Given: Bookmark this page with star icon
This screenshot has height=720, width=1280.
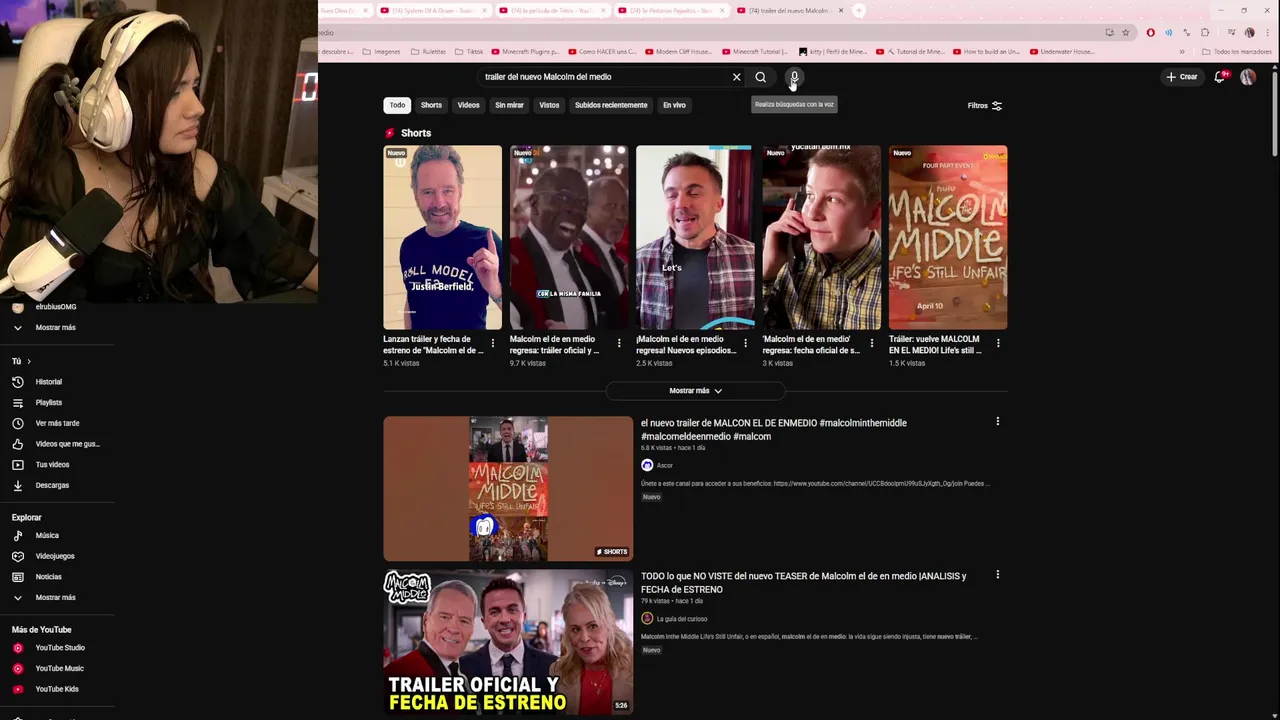Looking at the screenshot, I should point(1126,32).
